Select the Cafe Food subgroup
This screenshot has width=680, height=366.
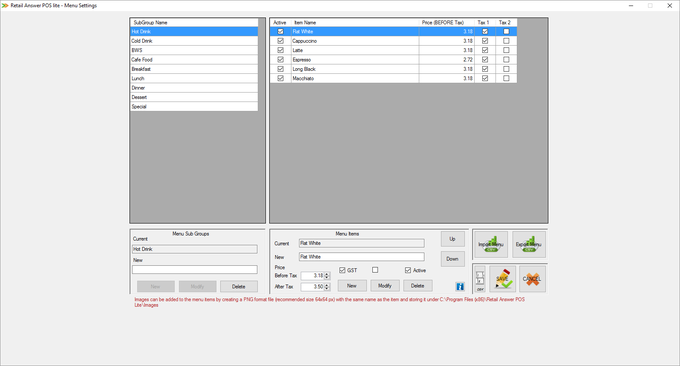[194, 60]
